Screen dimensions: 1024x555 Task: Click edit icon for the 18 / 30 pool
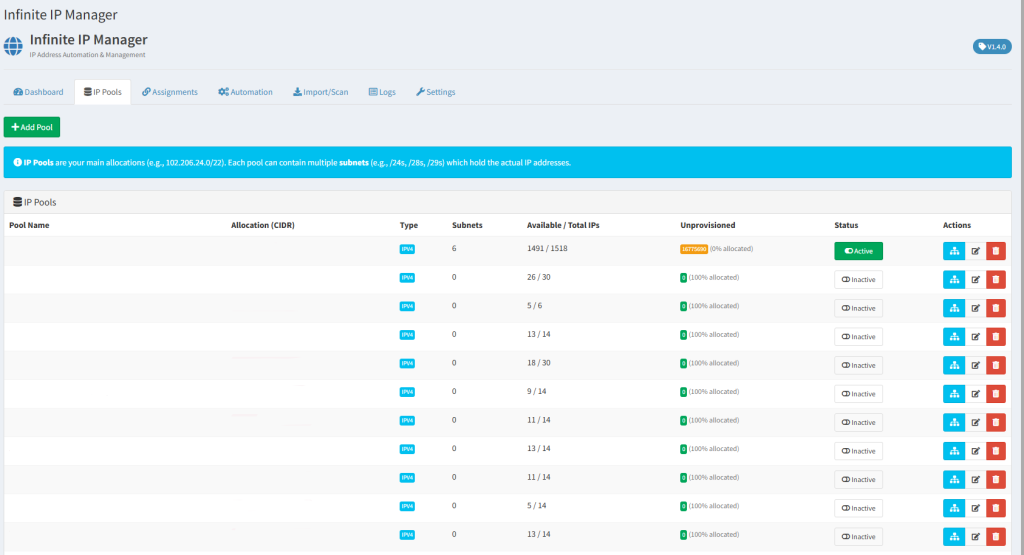point(976,365)
